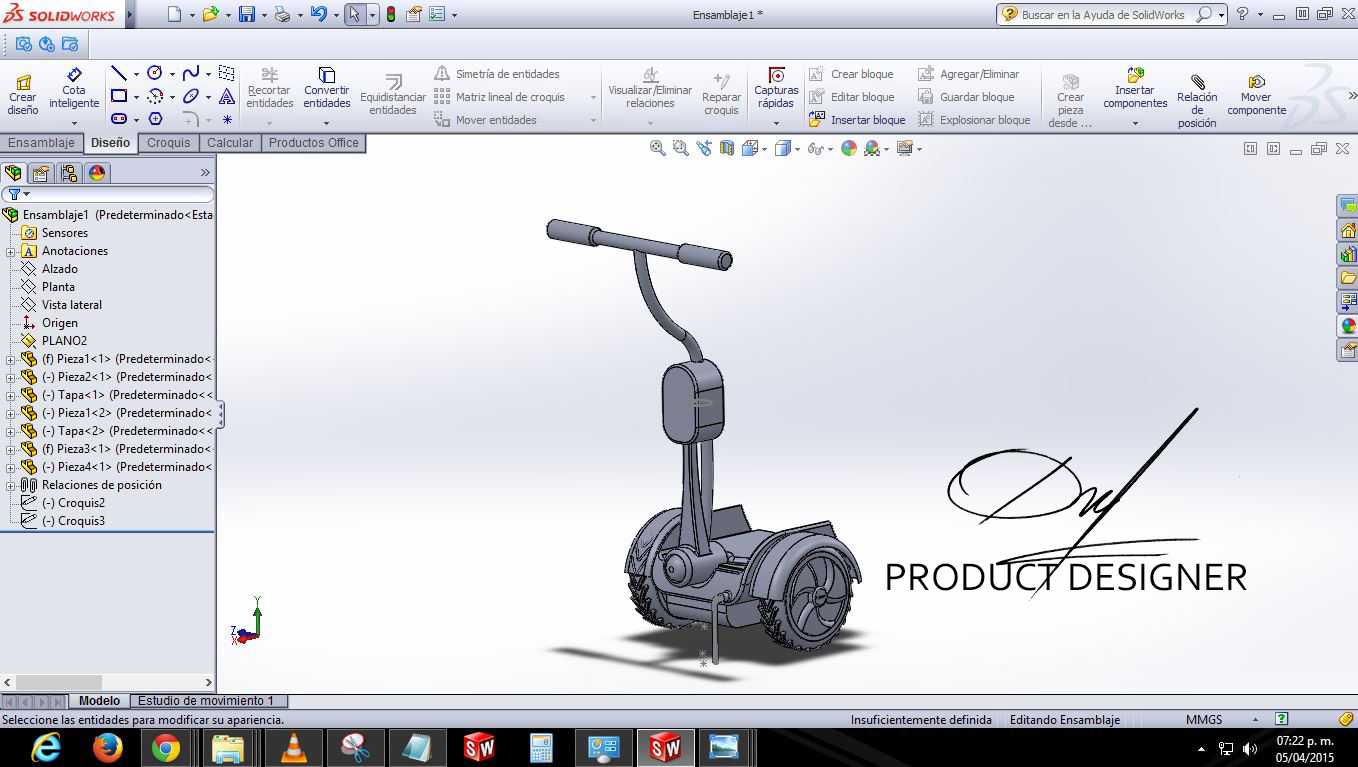Select the Line sketch tool
The width and height of the screenshot is (1358, 767).
[119, 73]
